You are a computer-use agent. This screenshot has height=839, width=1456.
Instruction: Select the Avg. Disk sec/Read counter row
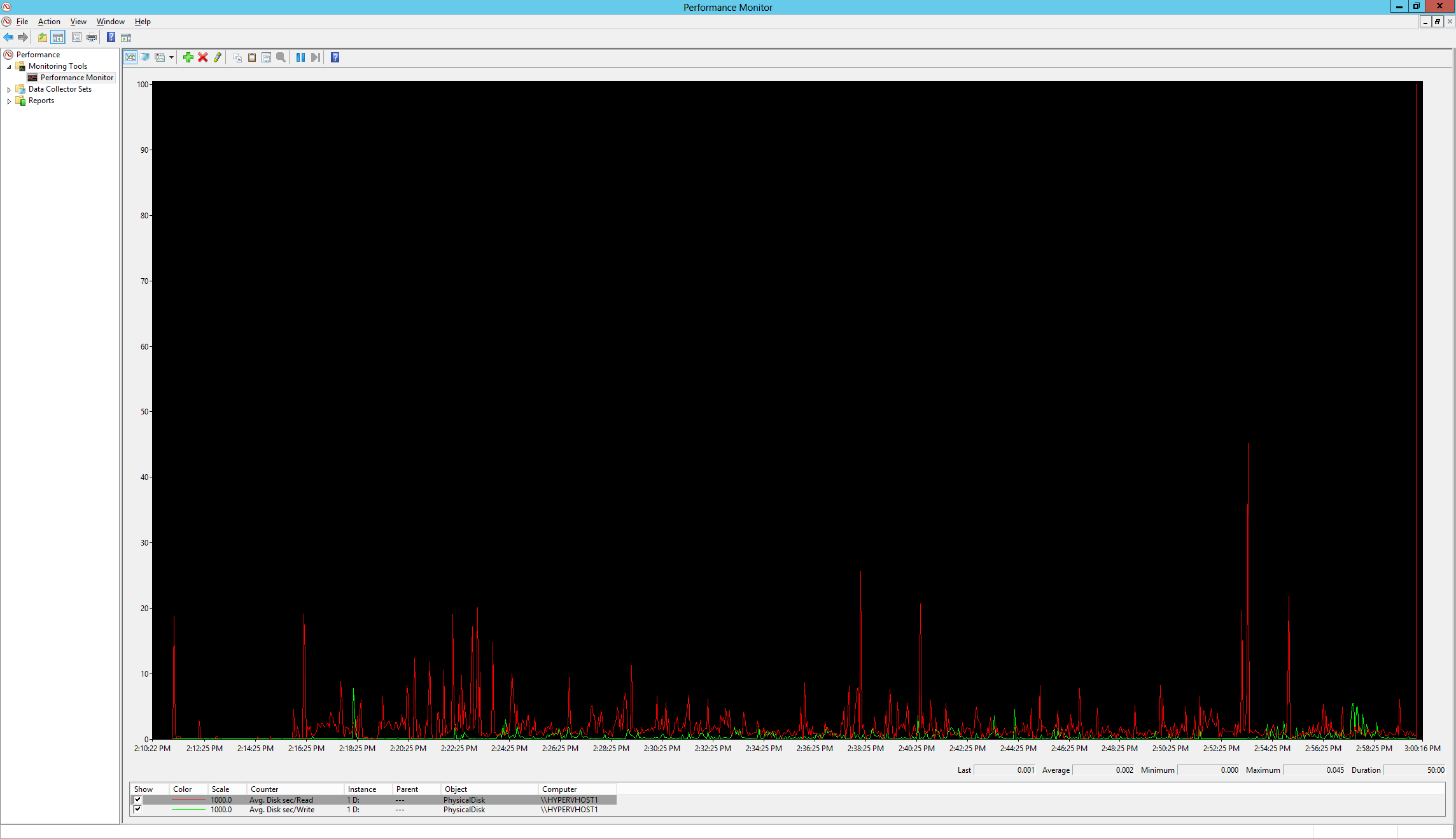click(x=374, y=800)
